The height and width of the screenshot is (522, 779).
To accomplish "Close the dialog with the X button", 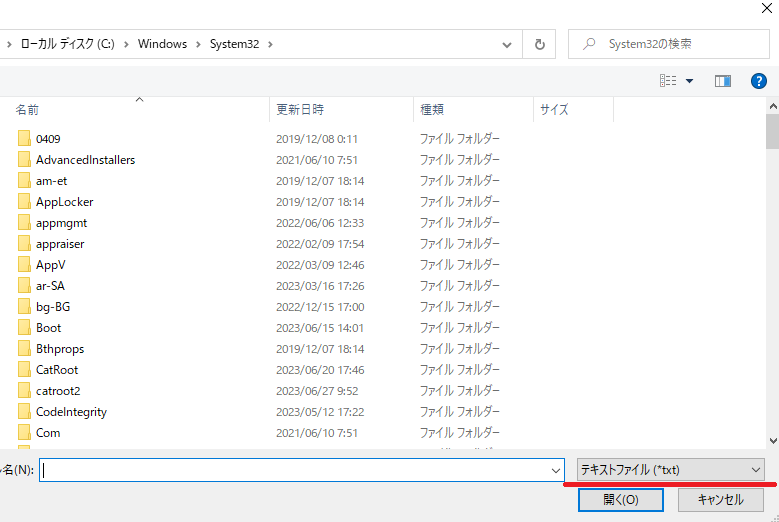I will point(767,8).
